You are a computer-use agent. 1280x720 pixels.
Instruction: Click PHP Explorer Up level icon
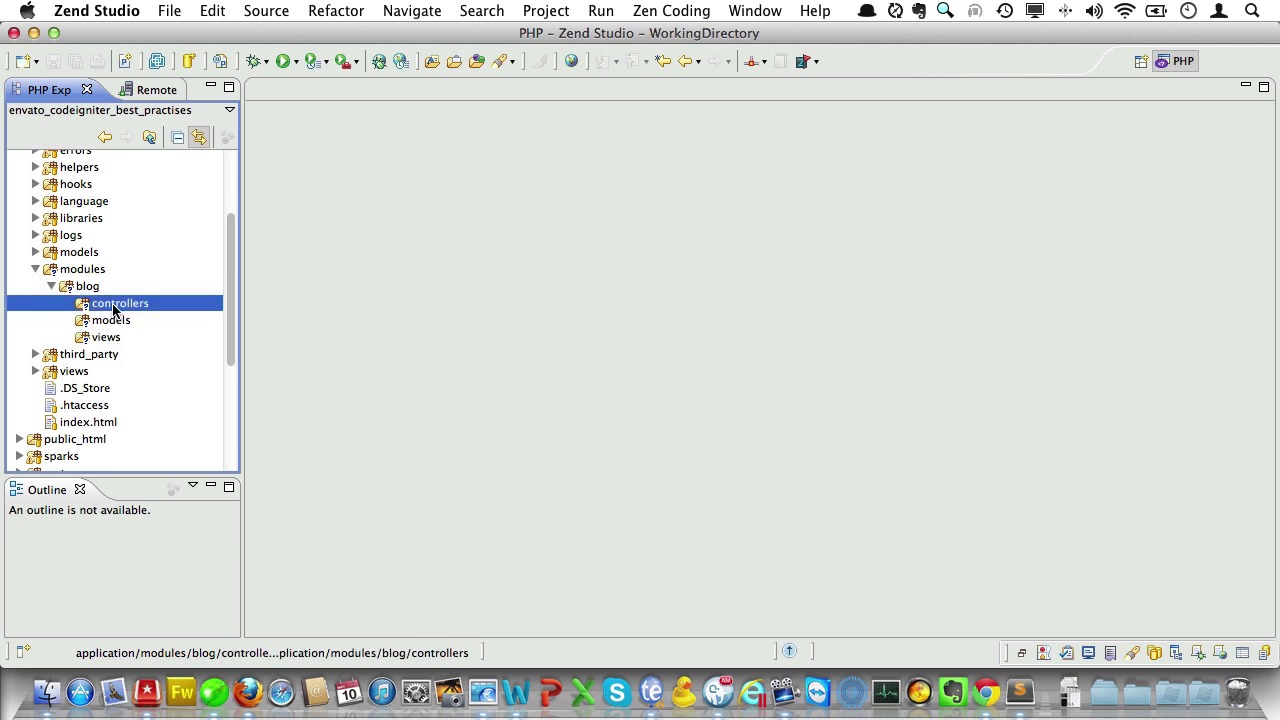150,137
